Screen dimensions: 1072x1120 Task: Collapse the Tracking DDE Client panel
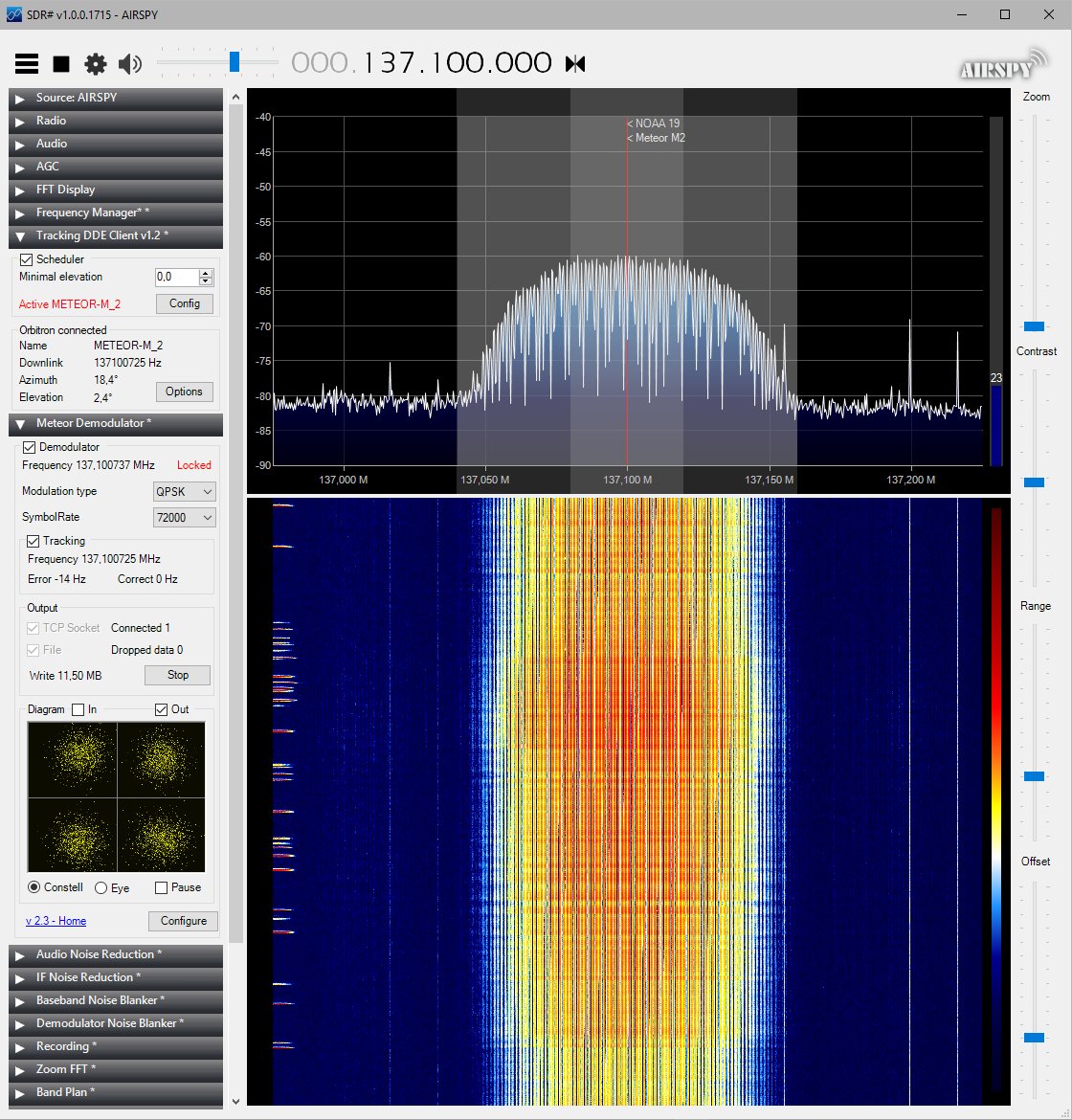pos(116,235)
